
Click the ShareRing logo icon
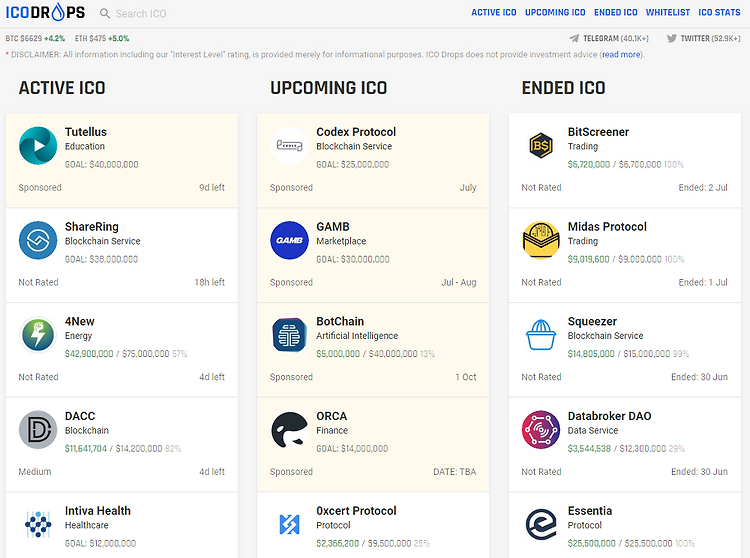pyautogui.click(x=38, y=240)
